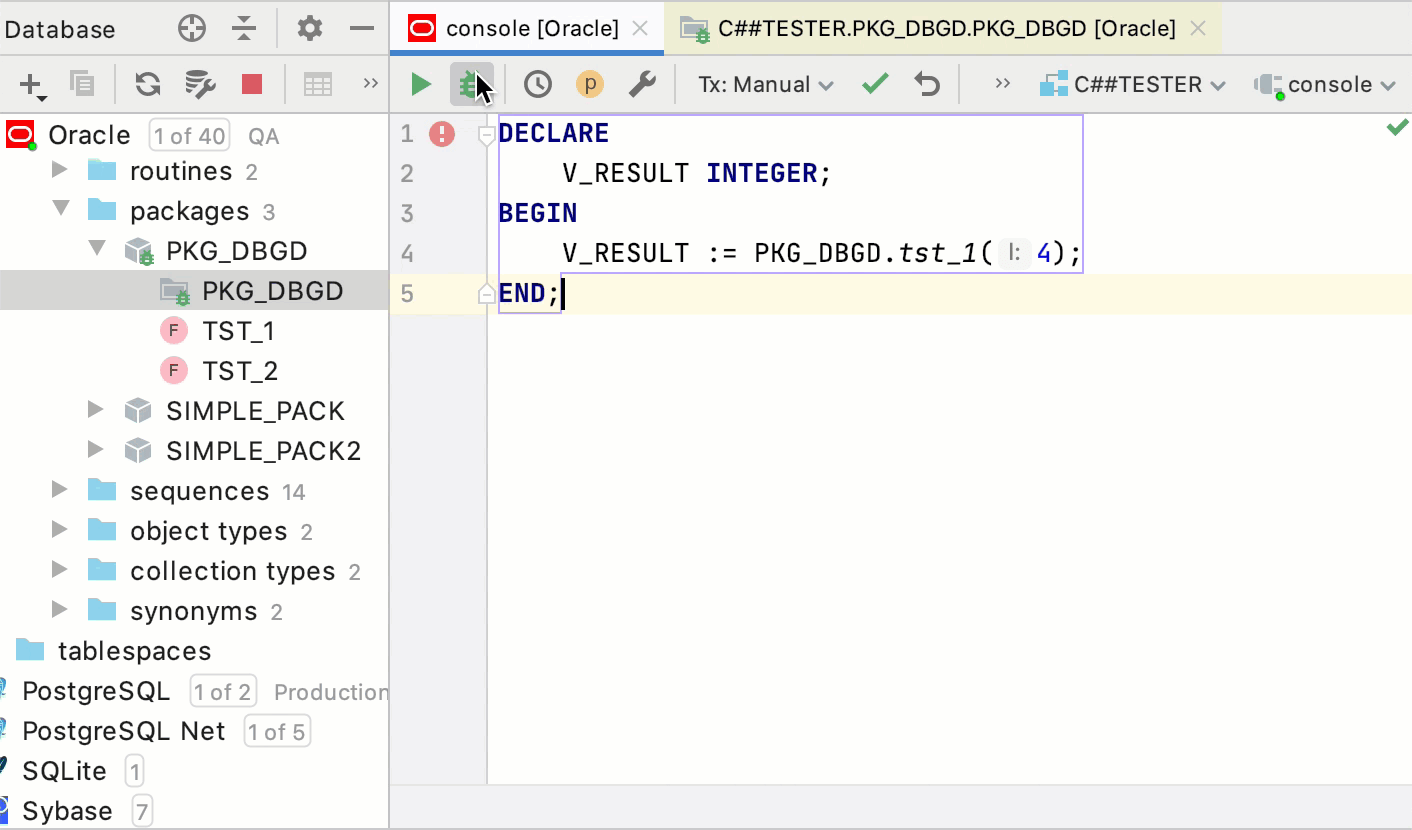Open the C##TESTER schema dropdown

point(1133,84)
